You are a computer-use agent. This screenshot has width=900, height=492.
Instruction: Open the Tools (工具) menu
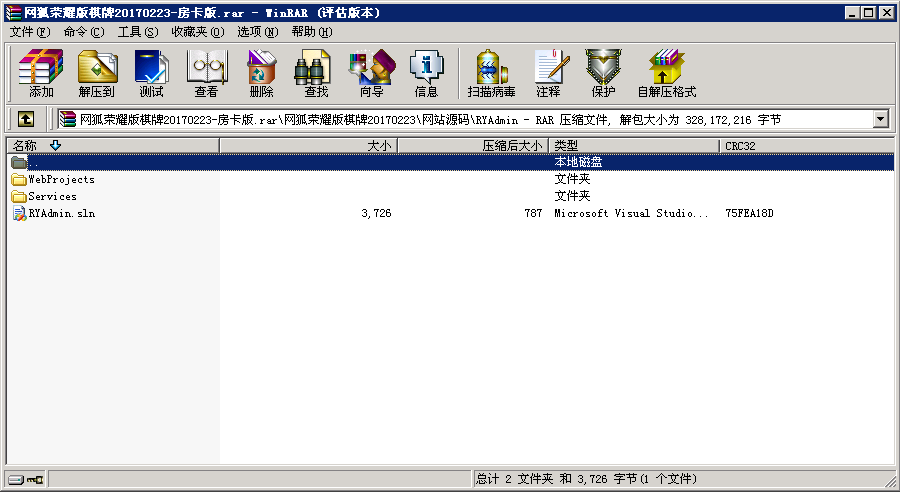pos(137,32)
